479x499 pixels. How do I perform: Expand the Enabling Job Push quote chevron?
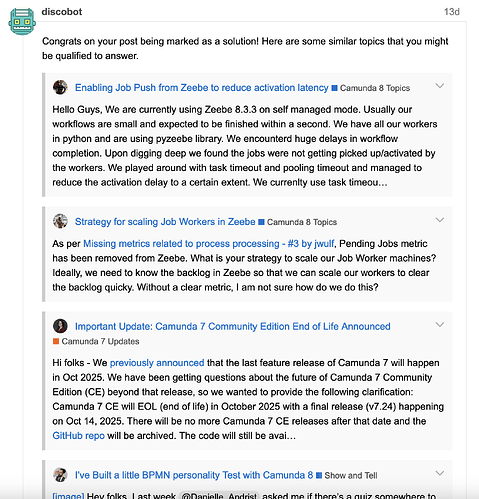440,86
